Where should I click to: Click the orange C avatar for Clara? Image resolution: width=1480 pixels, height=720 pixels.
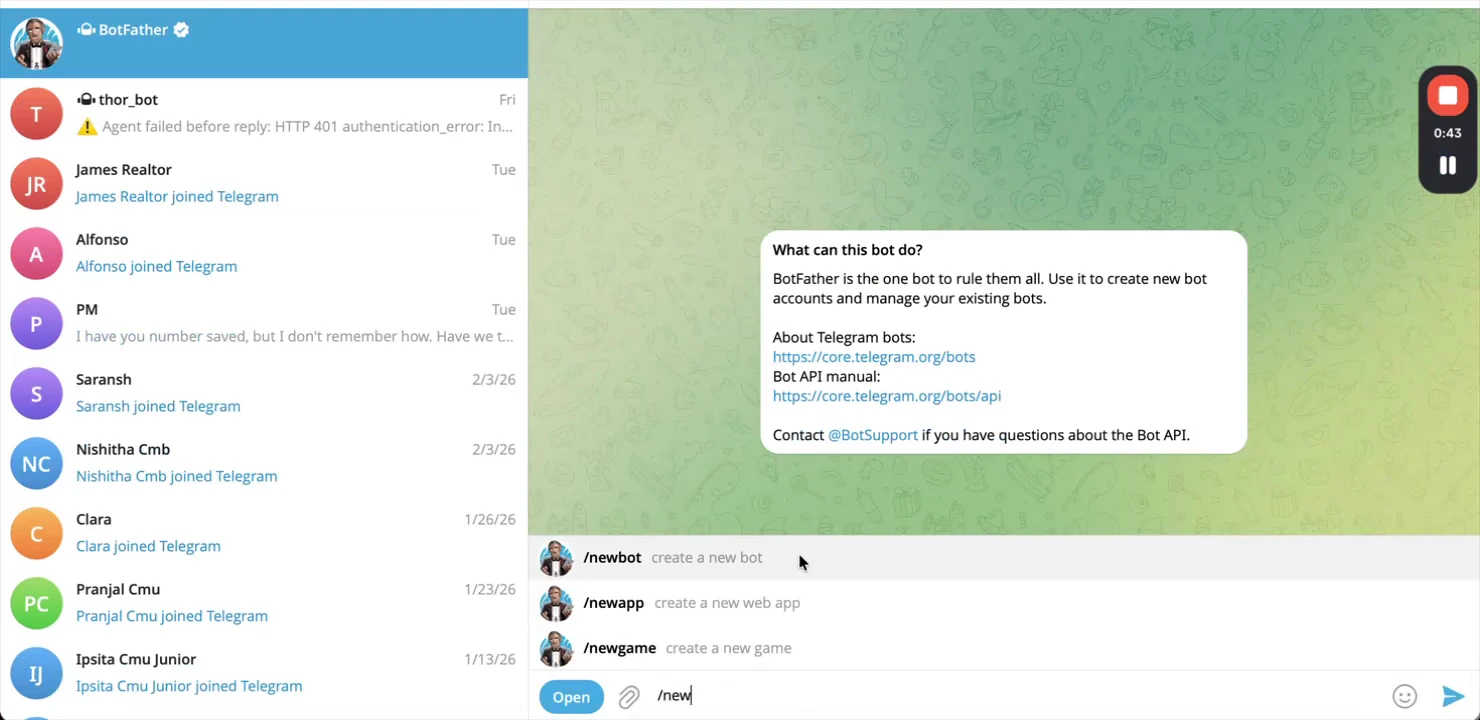tap(36, 533)
